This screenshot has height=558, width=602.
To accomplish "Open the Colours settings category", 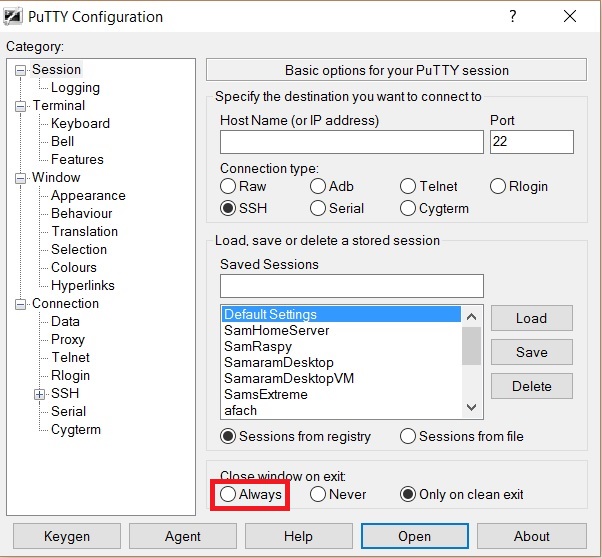I will point(74,267).
